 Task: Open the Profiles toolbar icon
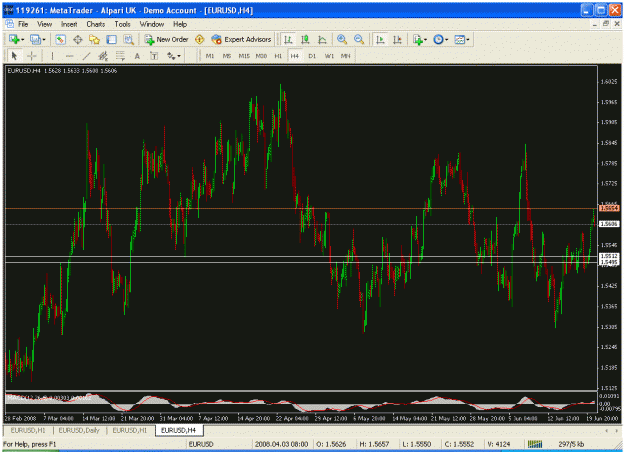click(x=35, y=39)
